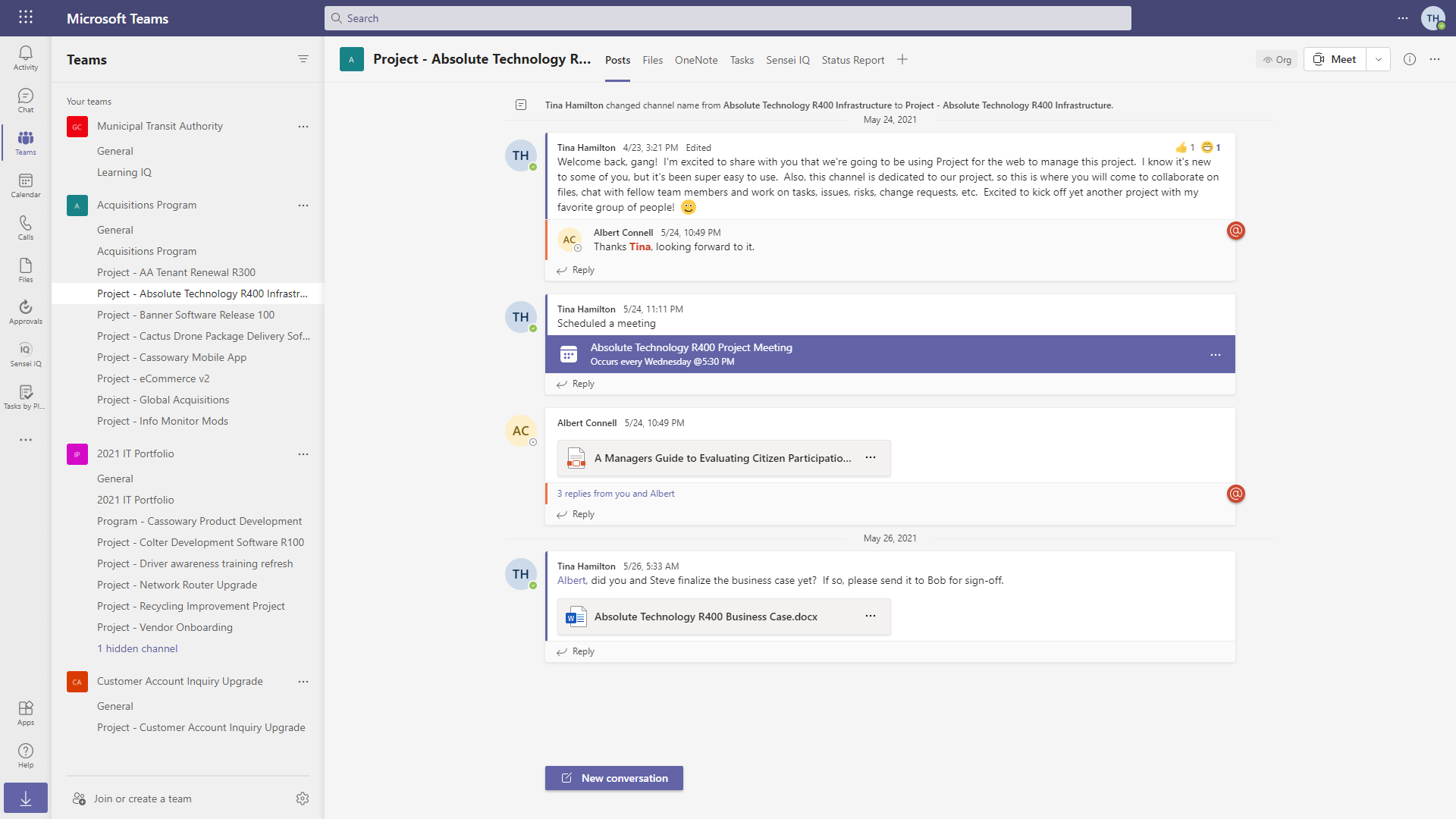Viewport: 1456px width, 819px height.
Task: Collapse 2021 IT Portfolio team
Action: pos(136,454)
